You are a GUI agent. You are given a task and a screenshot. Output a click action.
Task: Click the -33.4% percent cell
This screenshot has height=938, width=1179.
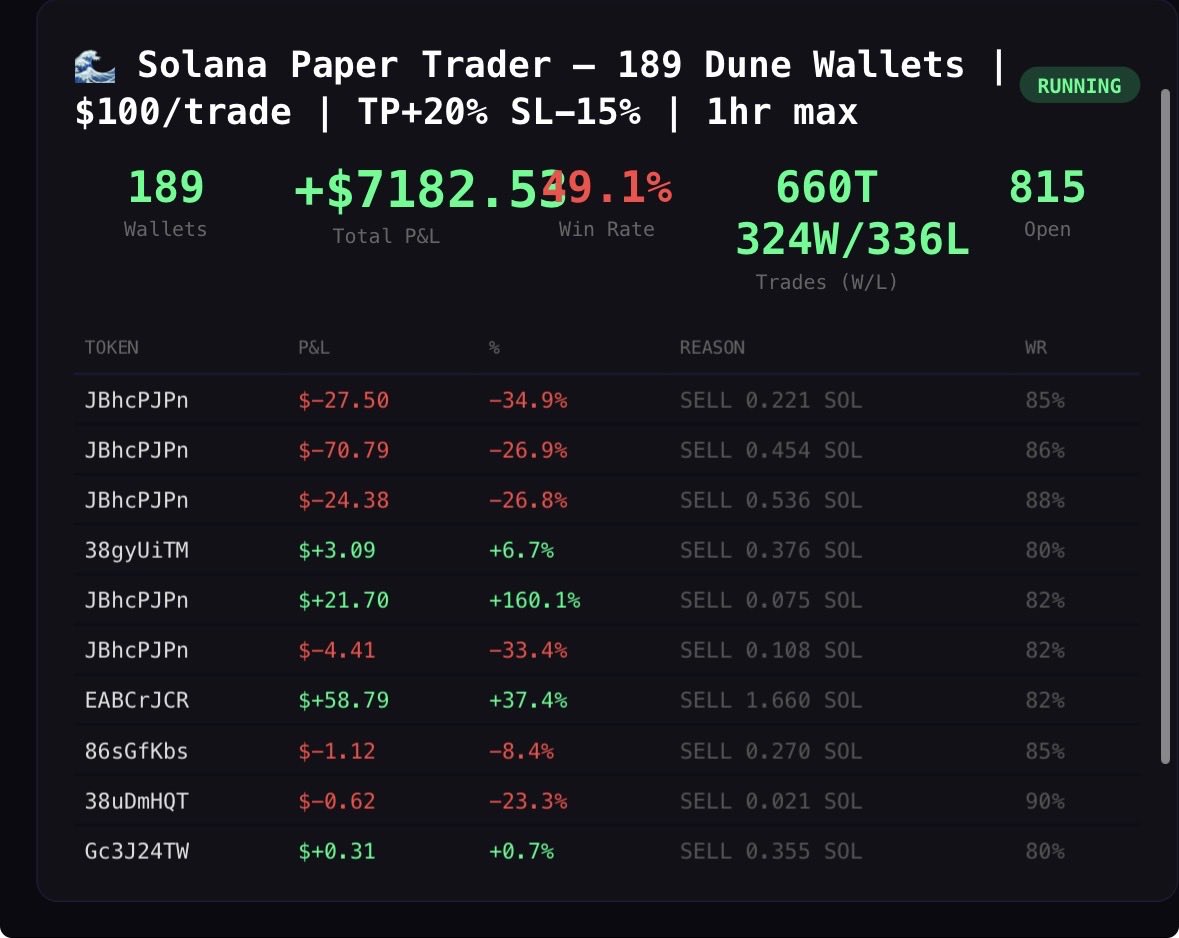(x=528, y=651)
